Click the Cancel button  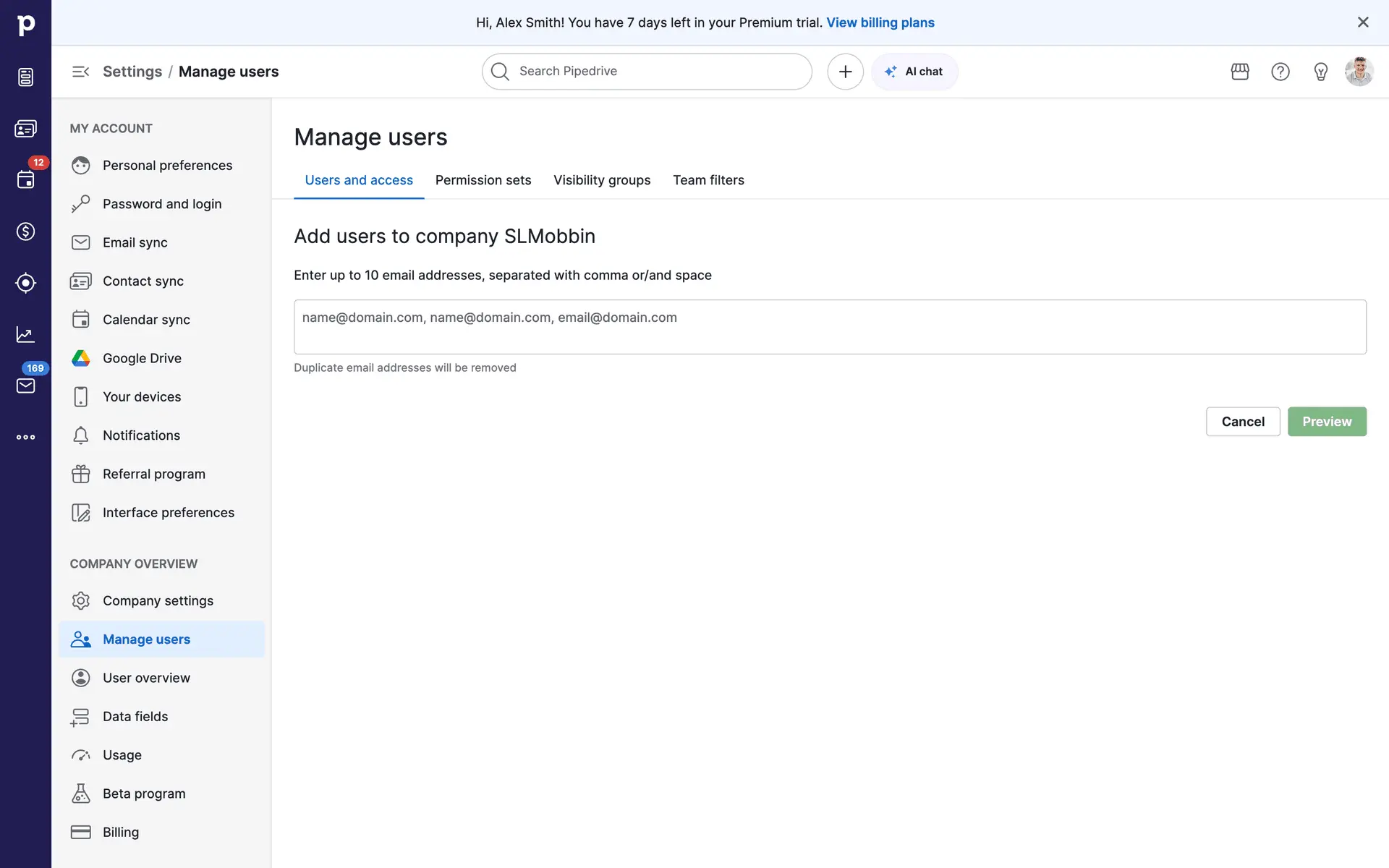coord(1243,422)
